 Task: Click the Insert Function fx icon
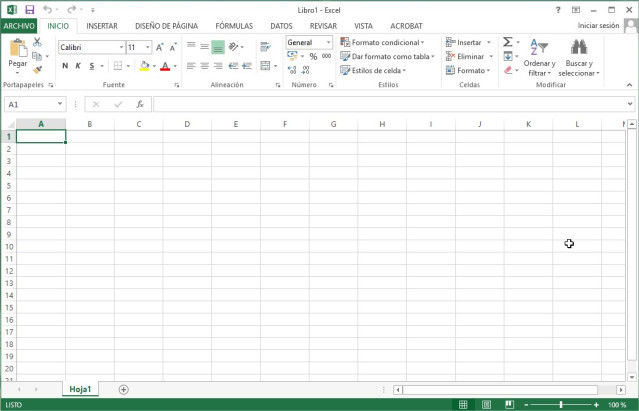click(x=139, y=104)
